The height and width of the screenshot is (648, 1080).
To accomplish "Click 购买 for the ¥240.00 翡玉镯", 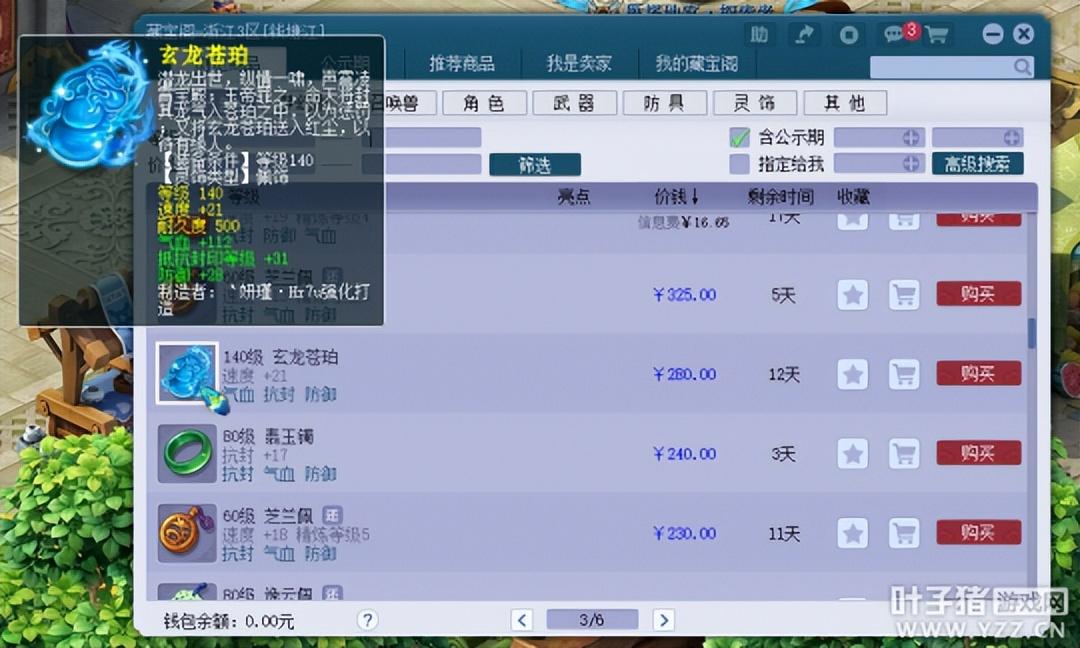I will pos(979,453).
